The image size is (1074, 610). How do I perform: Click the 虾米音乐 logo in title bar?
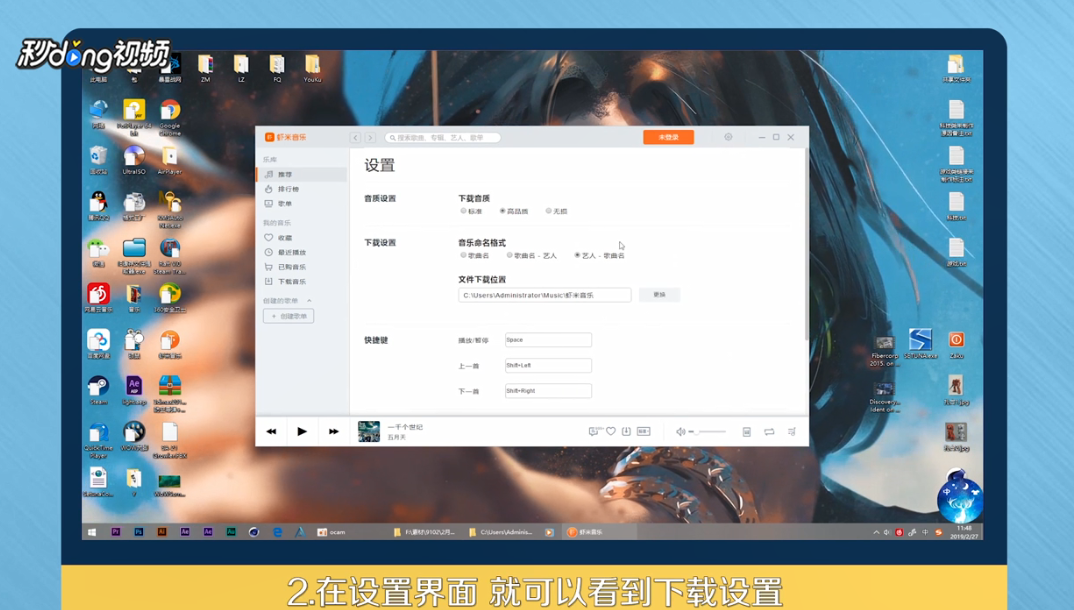286,137
